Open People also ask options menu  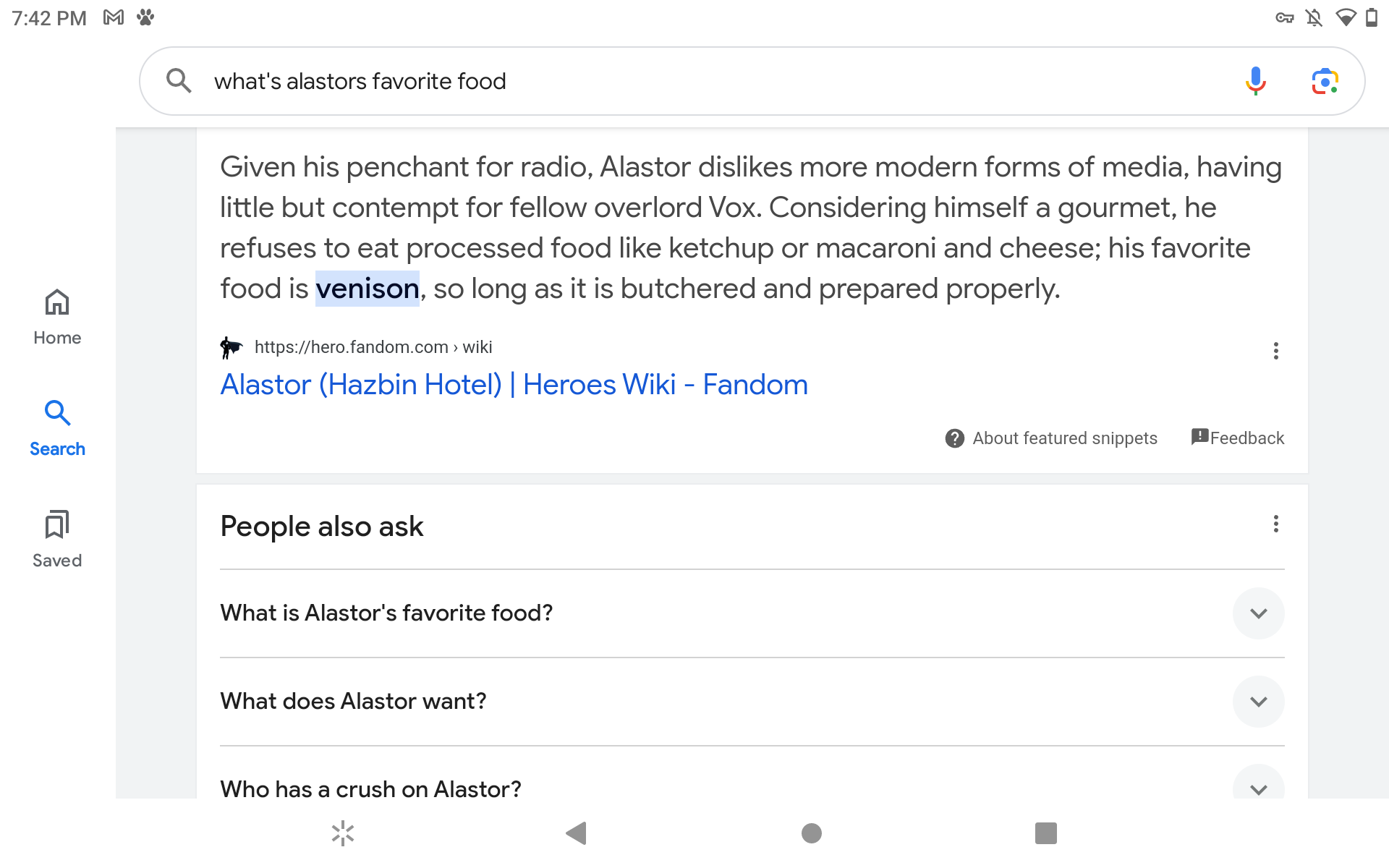coord(1275,524)
